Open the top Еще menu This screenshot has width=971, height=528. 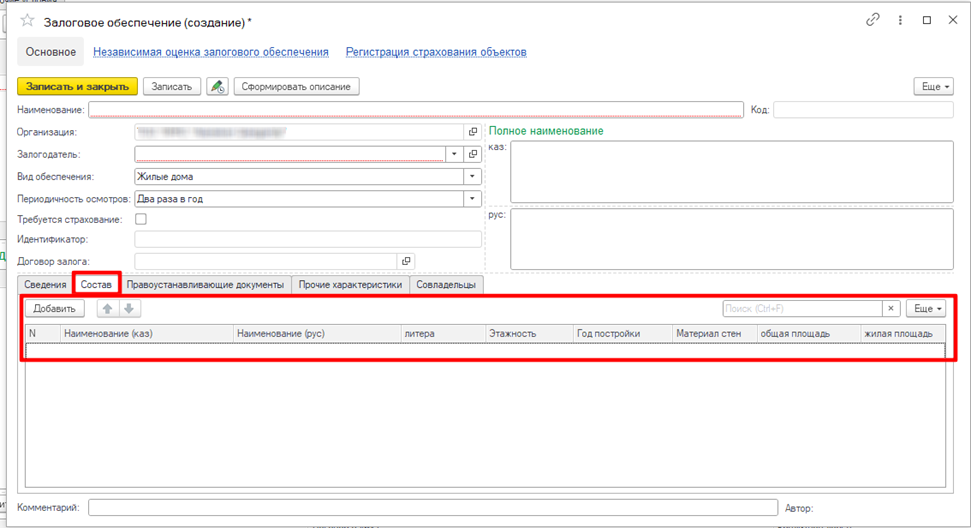click(x=934, y=87)
